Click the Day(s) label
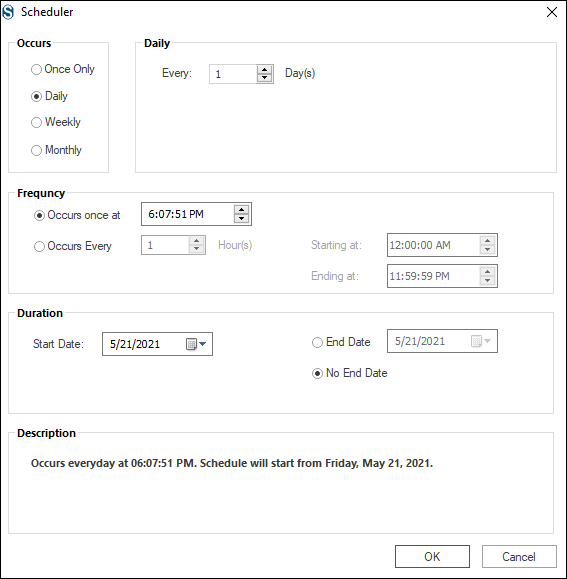 (x=300, y=73)
